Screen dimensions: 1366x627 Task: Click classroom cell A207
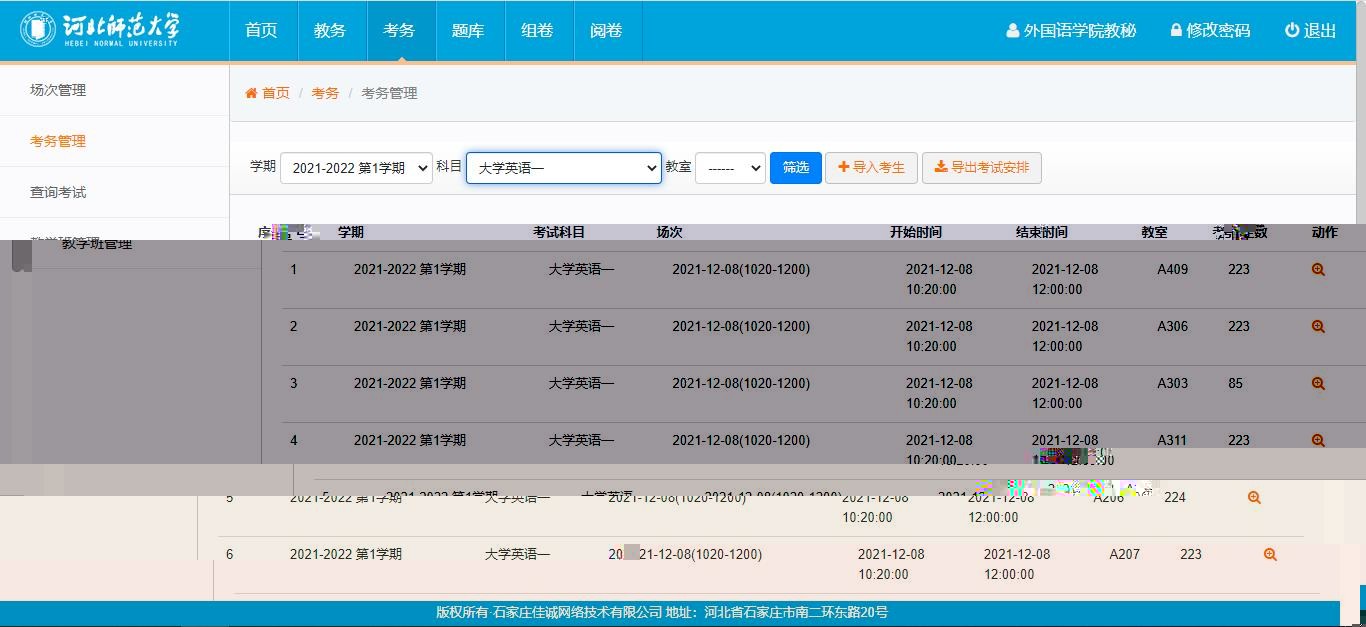pos(1125,554)
